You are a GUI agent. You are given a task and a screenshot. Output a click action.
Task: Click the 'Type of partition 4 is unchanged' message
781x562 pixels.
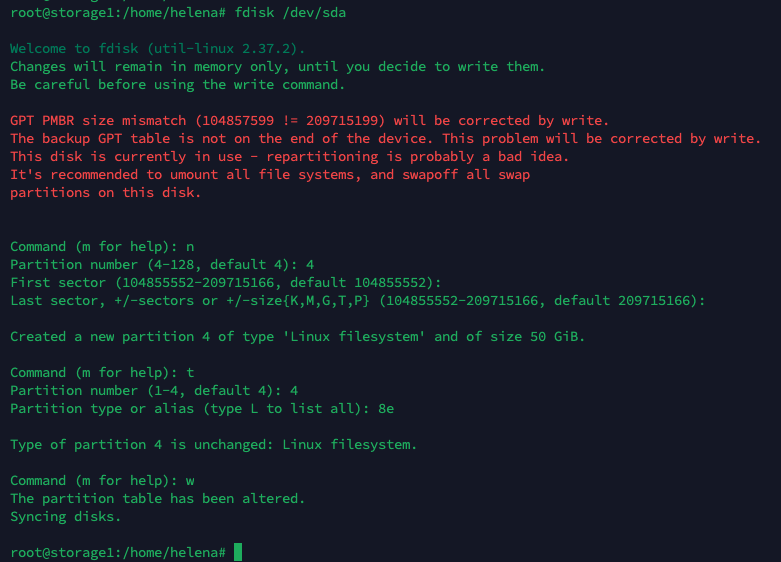[x=213, y=444]
